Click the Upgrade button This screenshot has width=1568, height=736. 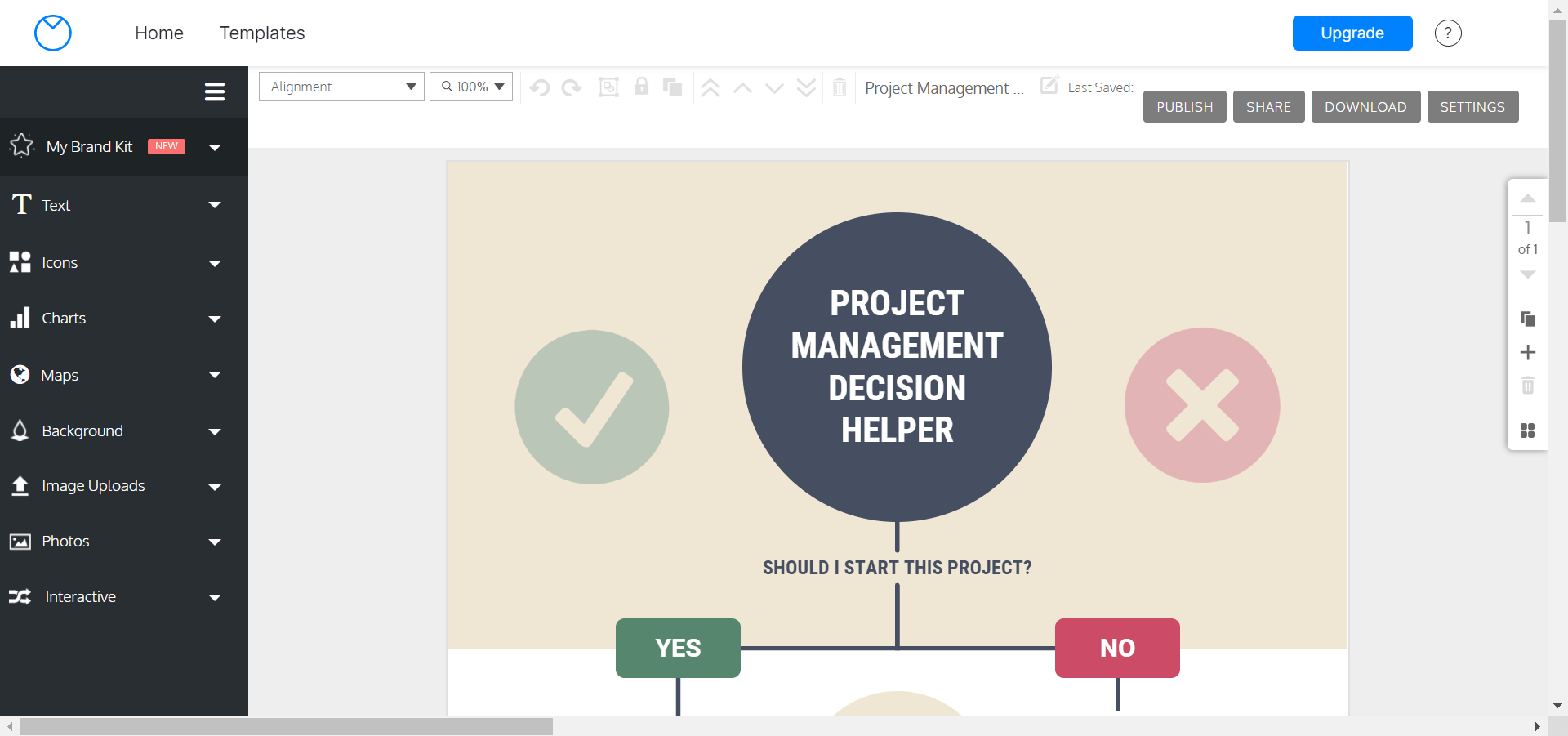coord(1352,33)
